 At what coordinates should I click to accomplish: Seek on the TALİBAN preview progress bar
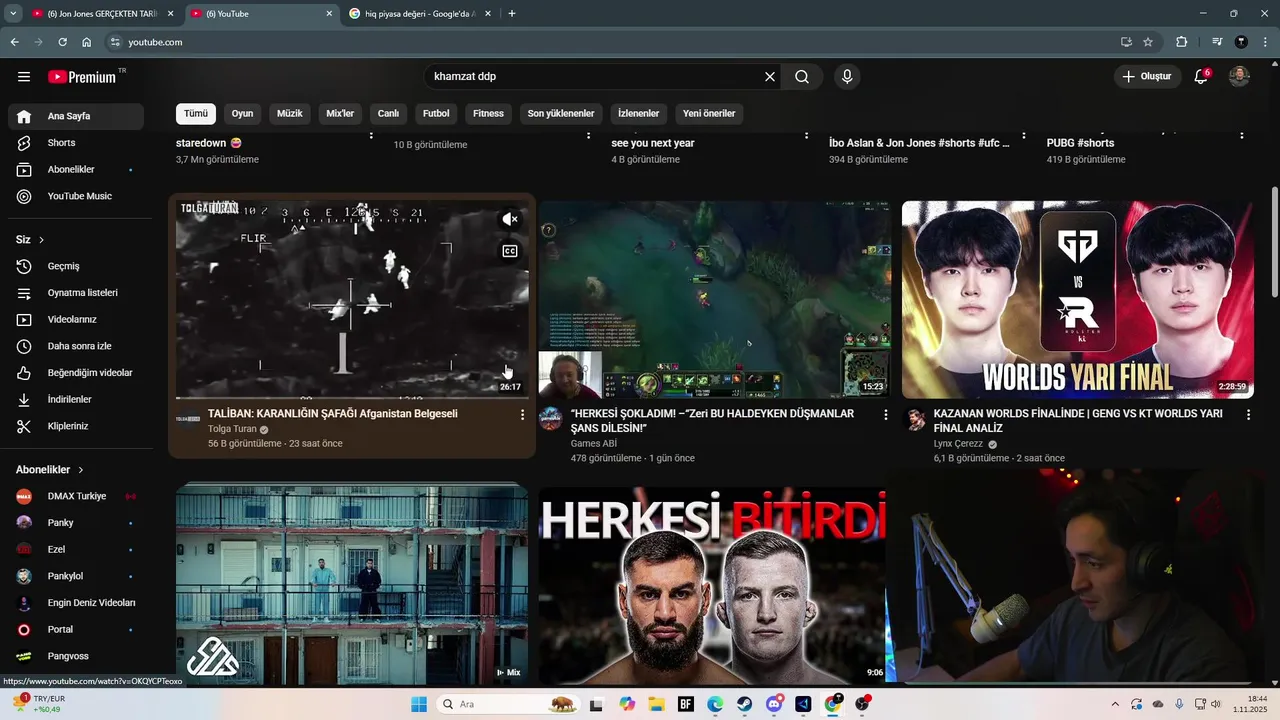tap(352, 397)
